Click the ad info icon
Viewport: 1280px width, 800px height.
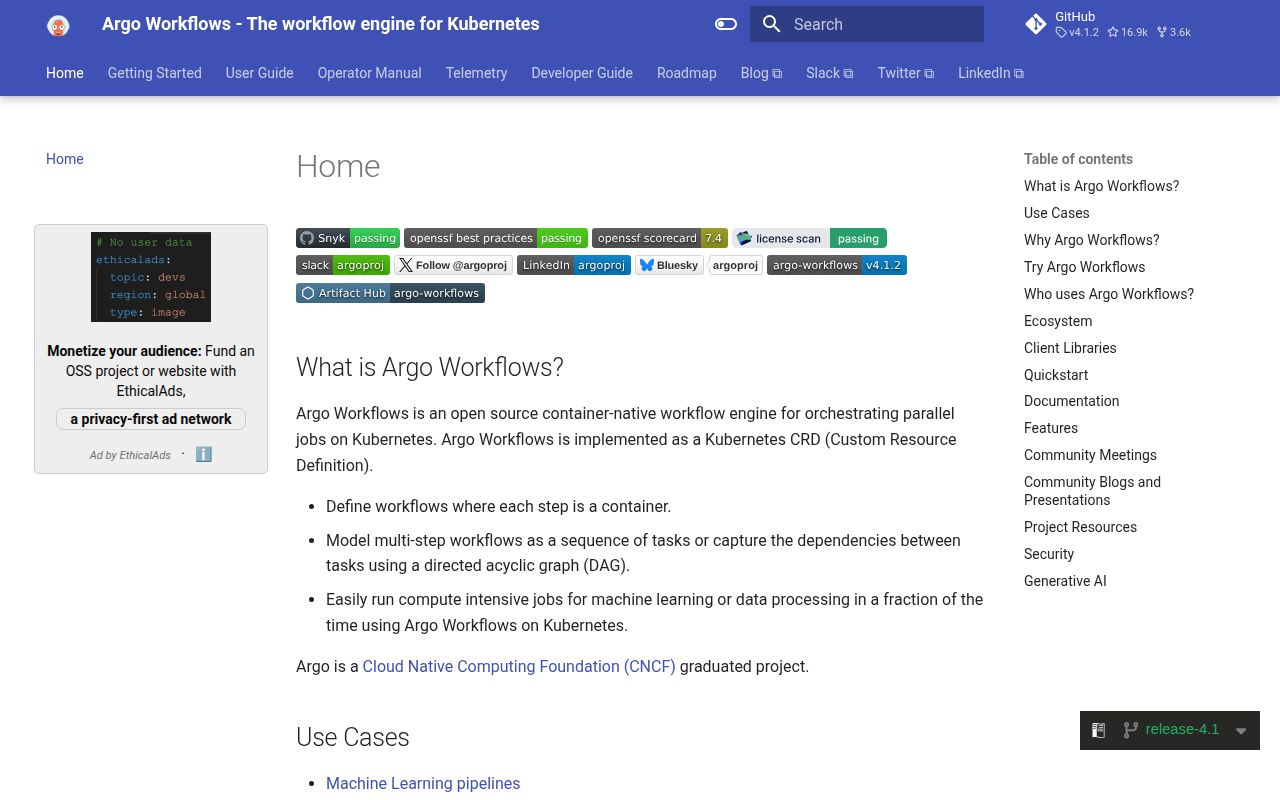click(x=204, y=454)
